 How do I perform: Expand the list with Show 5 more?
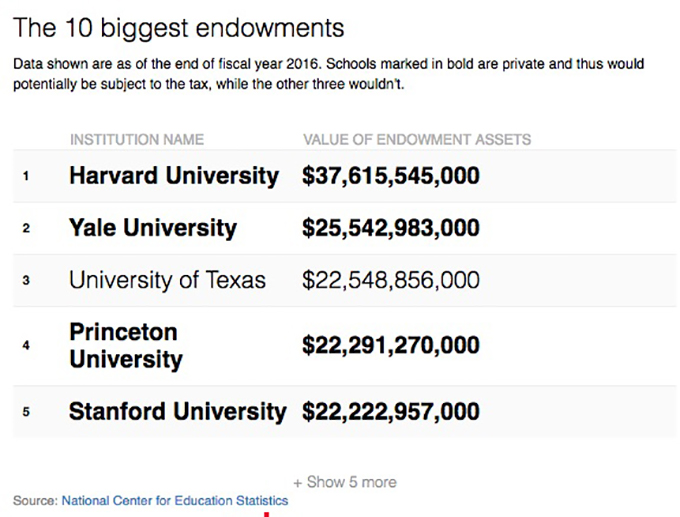pos(345,482)
